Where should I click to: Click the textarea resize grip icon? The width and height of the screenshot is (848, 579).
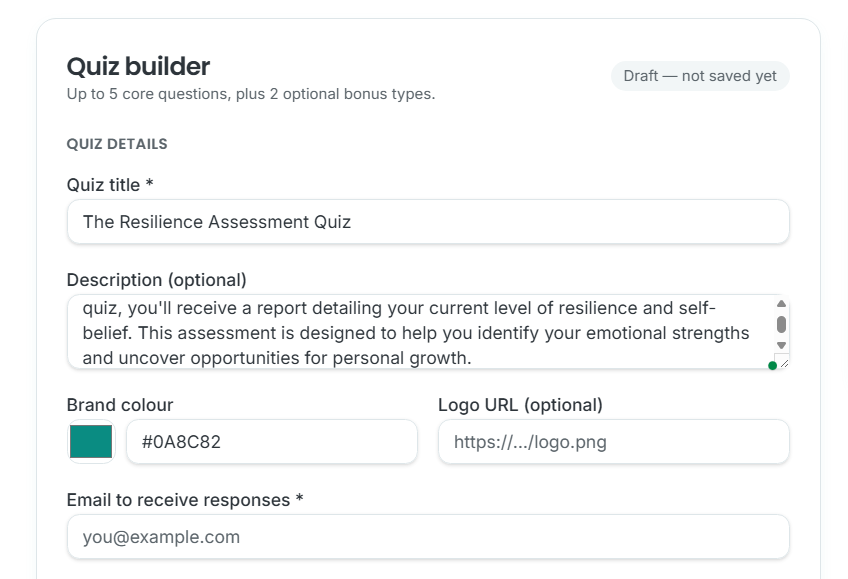(x=784, y=363)
